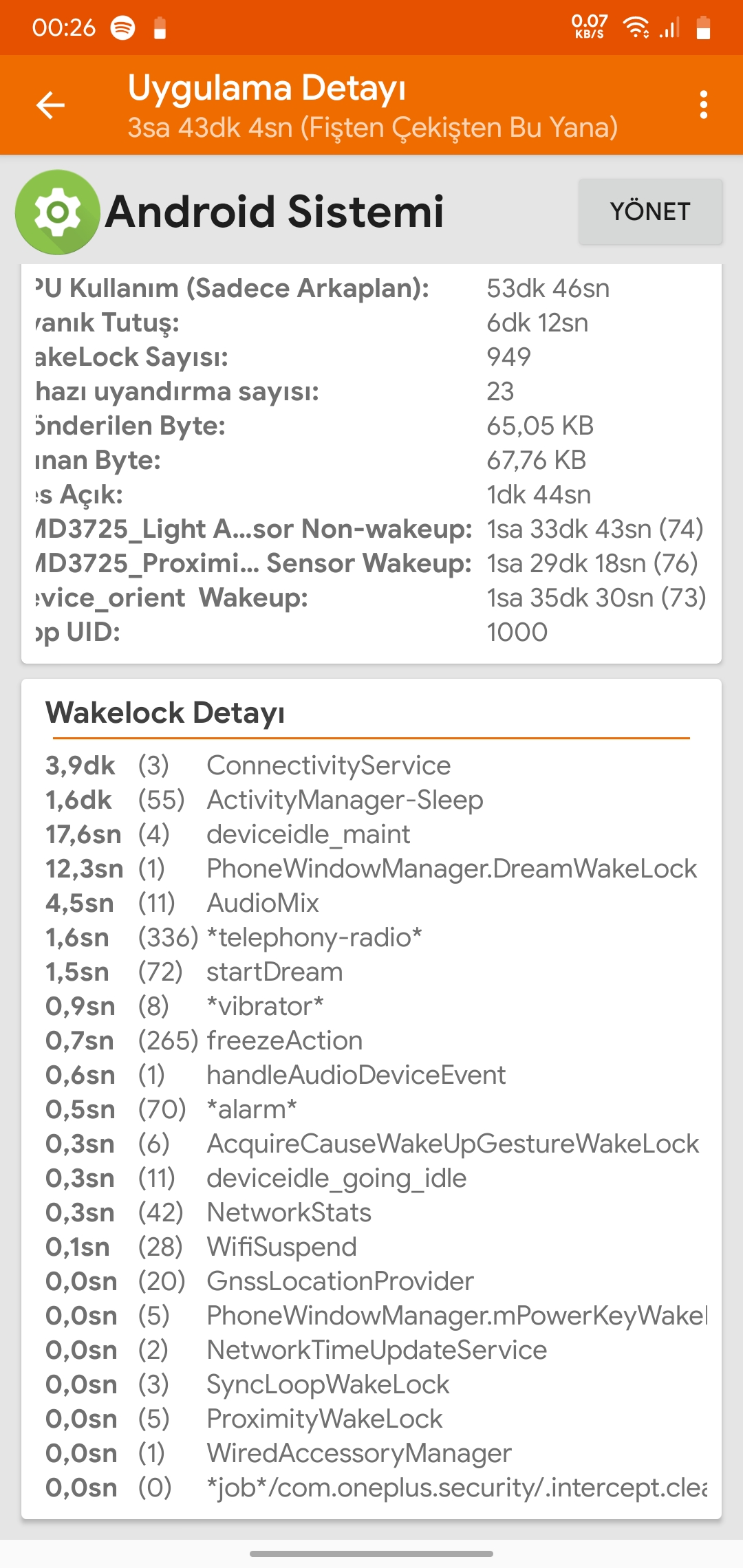Tap the *telephony-radio* wakelock row

point(371,937)
